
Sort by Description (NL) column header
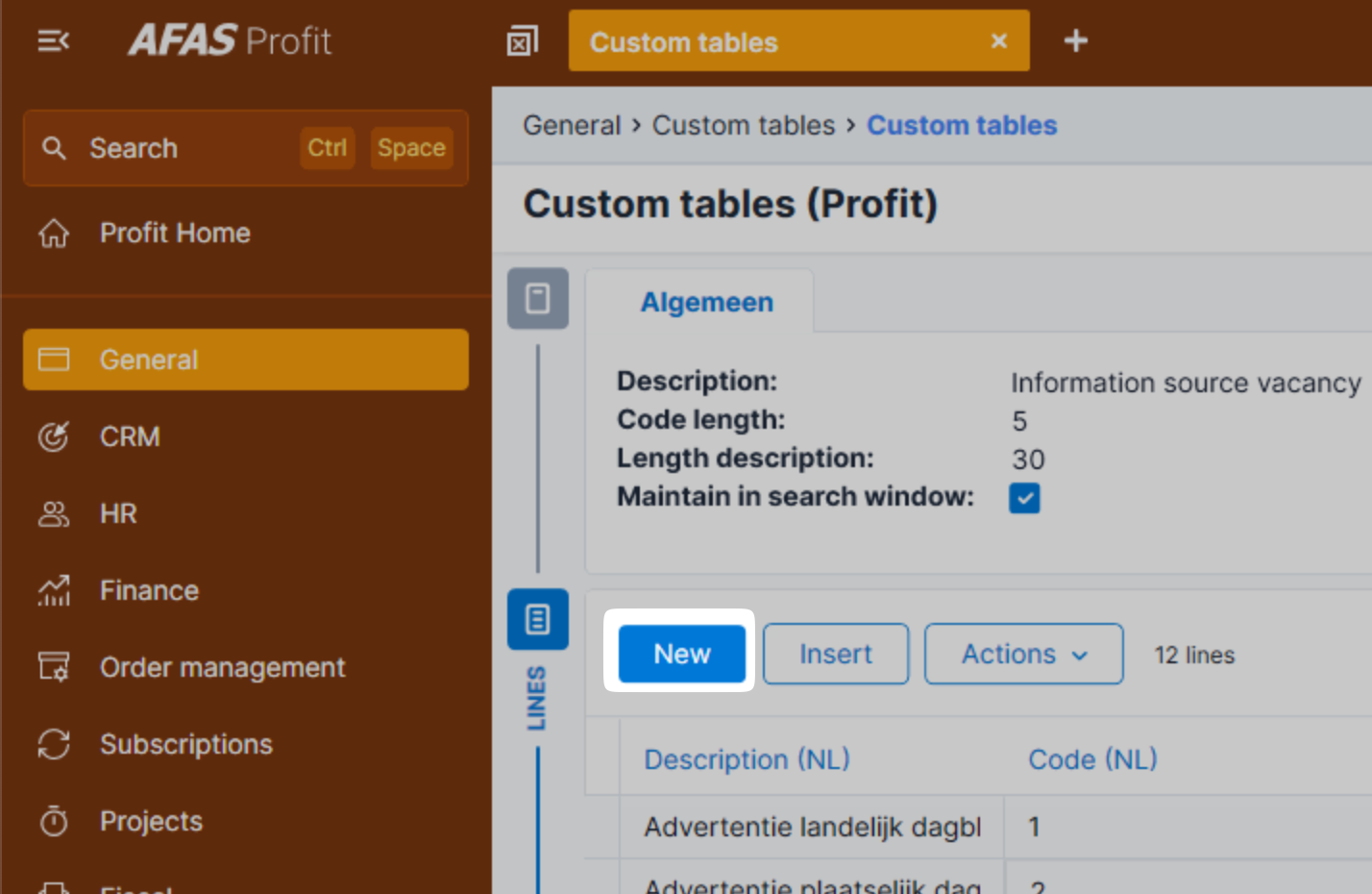(x=747, y=759)
